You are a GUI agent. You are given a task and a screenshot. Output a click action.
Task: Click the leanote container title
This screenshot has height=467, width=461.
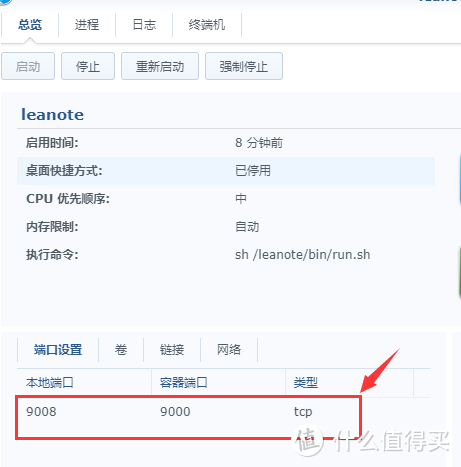coord(53,114)
